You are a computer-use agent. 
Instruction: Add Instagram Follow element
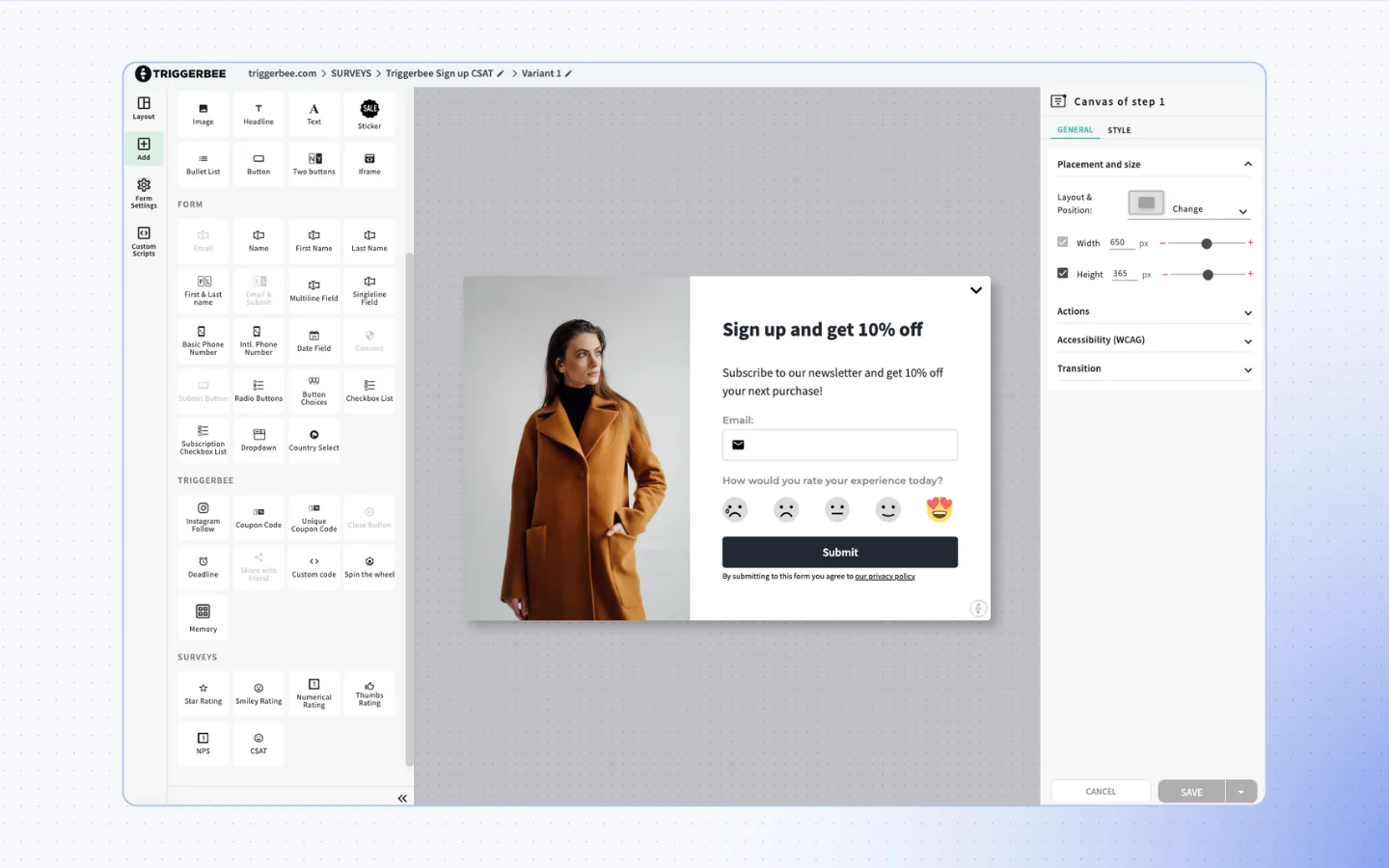(203, 517)
